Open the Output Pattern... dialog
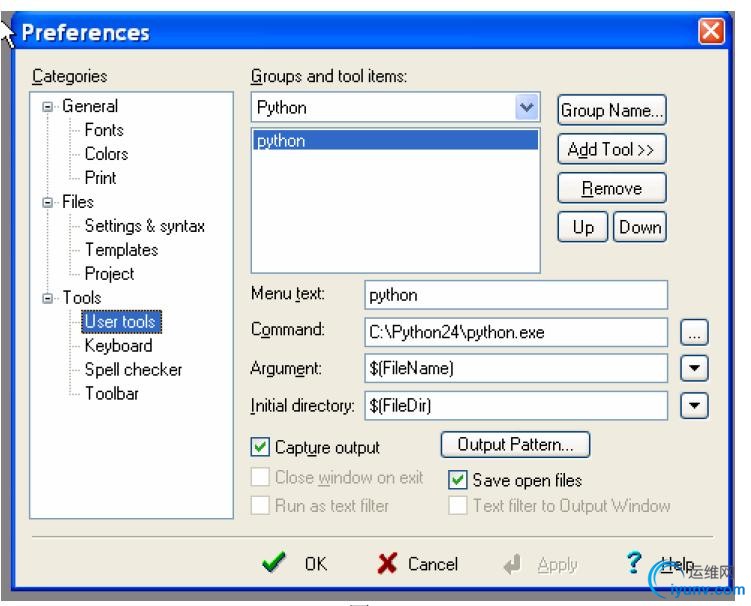 coord(515,445)
